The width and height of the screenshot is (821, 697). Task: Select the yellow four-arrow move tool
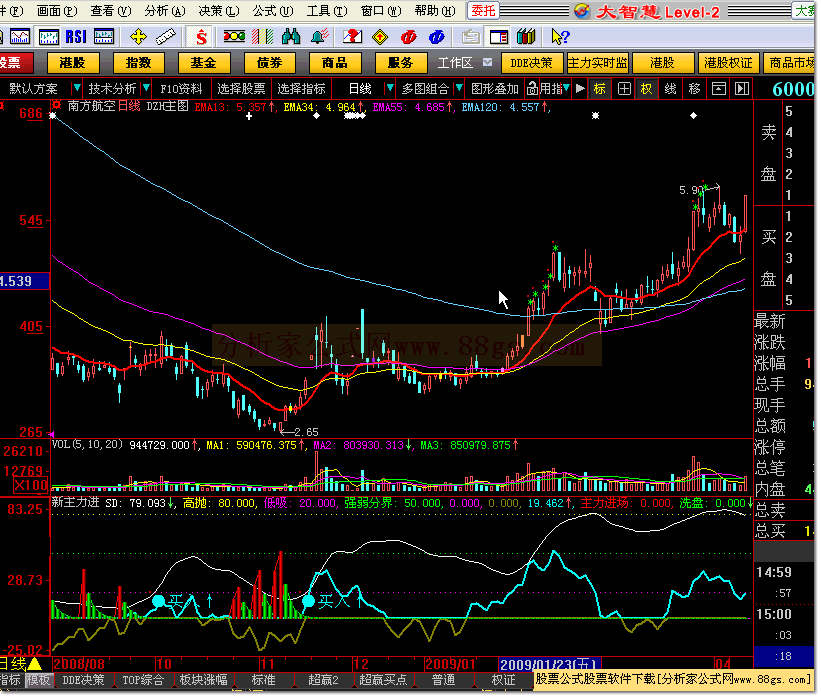coord(138,37)
